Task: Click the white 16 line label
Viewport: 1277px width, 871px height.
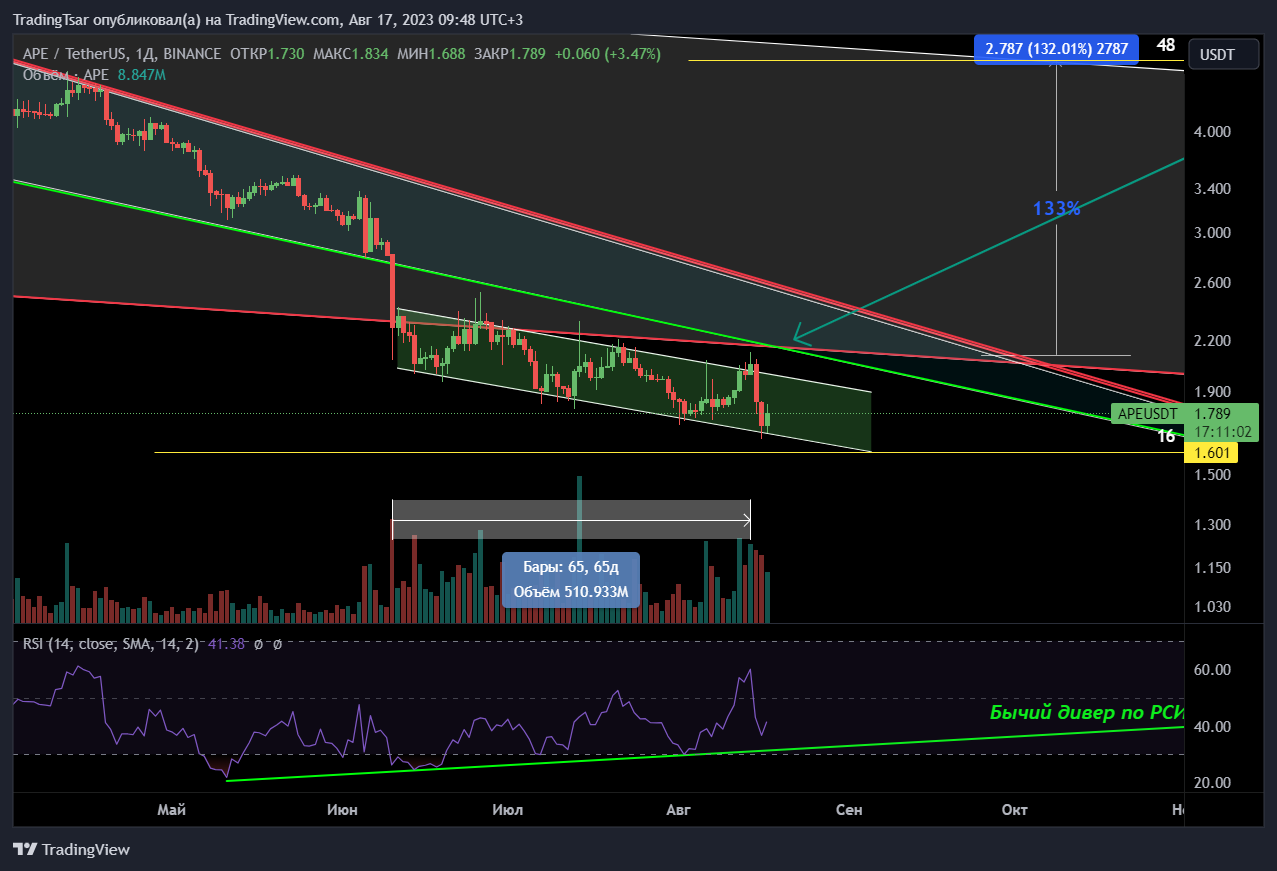Action: coord(1166,436)
